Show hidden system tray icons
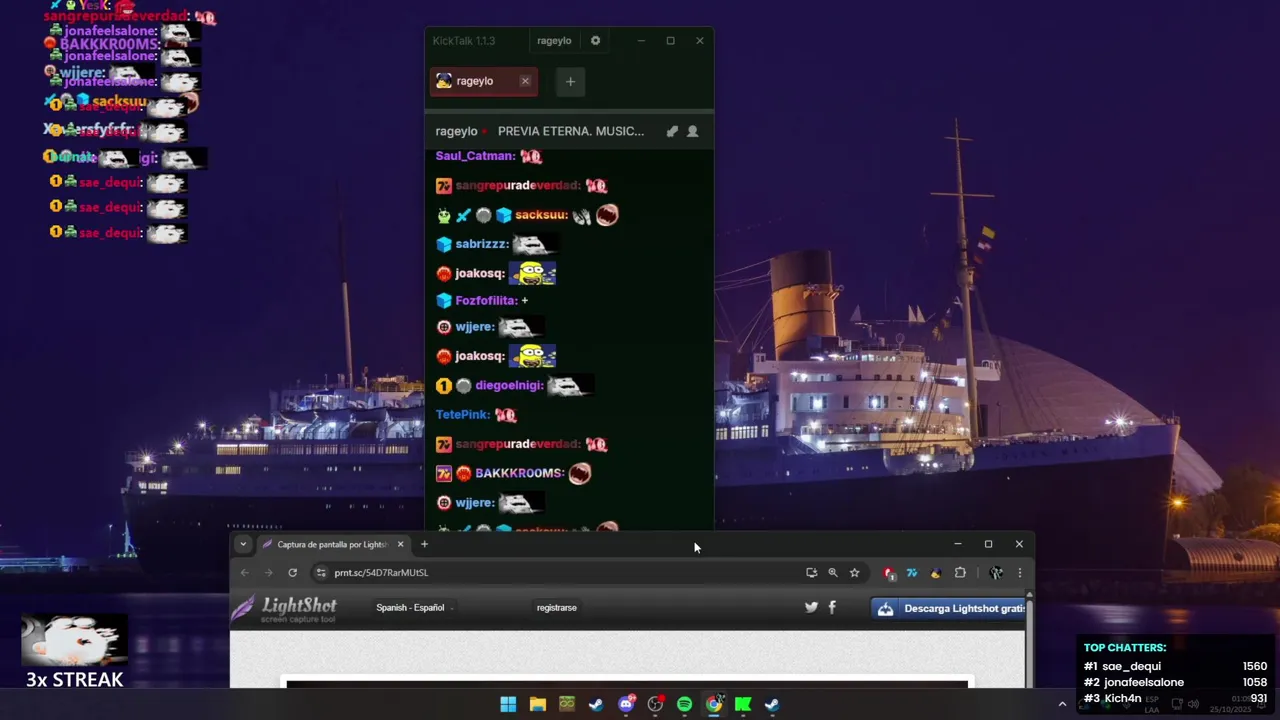The width and height of the screenshot is (1280, 720). pyautogui.click(x=1062, y=705)
